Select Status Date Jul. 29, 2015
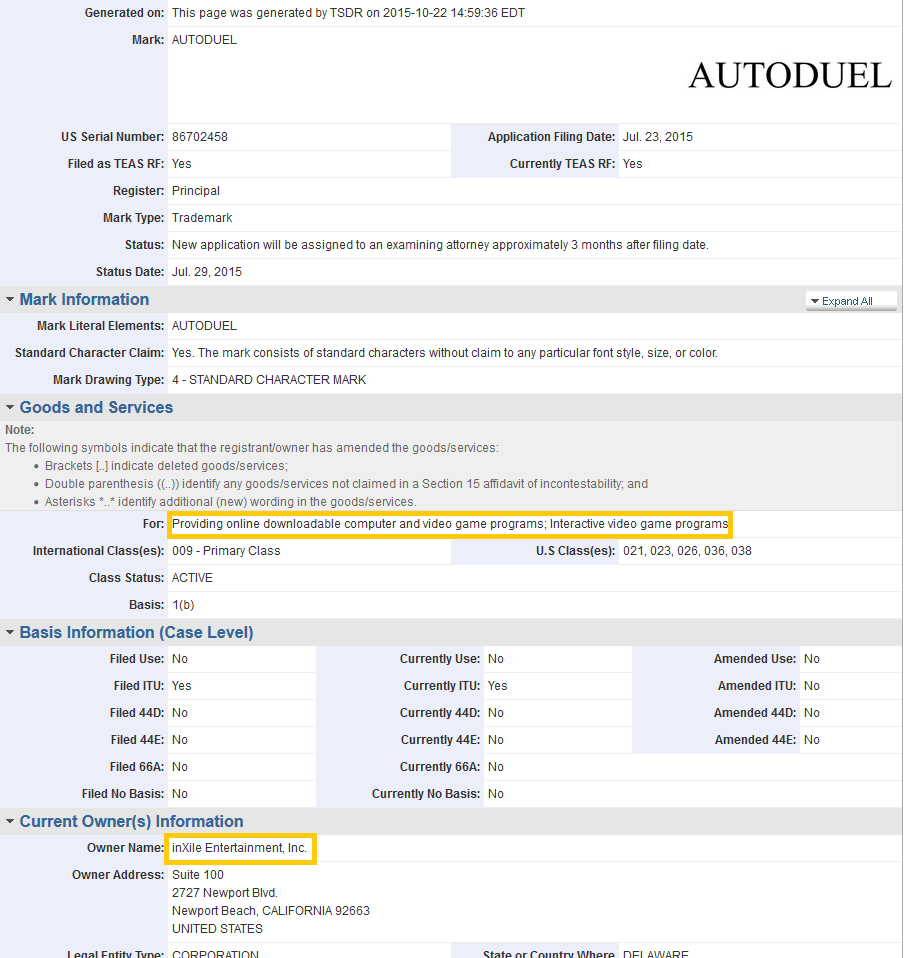The height and width of the screenshot is (958, 905). coord(207,271)
